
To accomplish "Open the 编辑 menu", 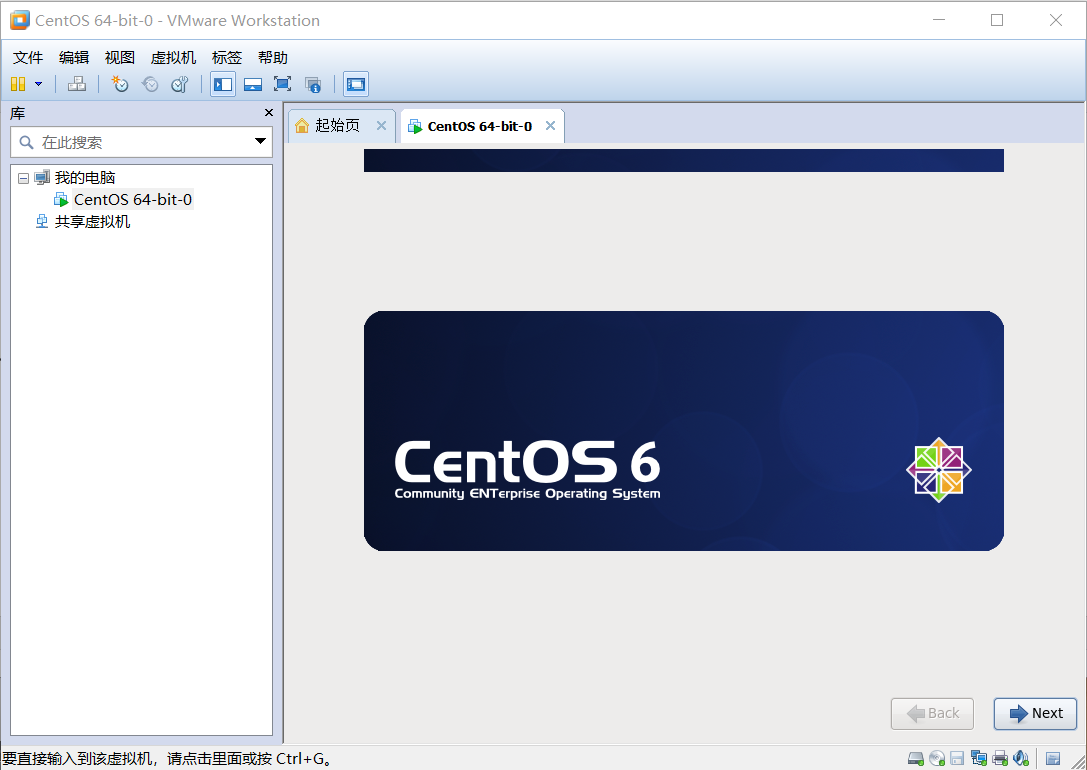I will (x=73, y=58).
